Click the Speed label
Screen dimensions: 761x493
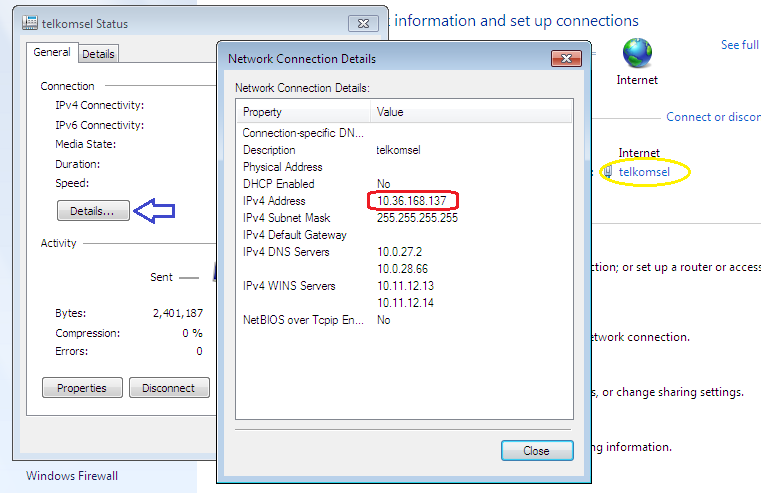[72, 183]
